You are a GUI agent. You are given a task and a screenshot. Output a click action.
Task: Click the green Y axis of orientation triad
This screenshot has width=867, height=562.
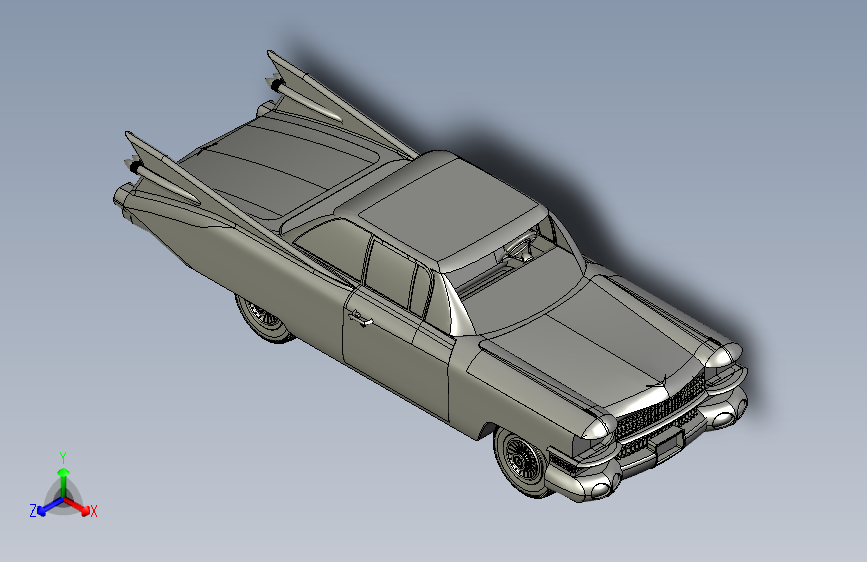(x=64, y=482)
